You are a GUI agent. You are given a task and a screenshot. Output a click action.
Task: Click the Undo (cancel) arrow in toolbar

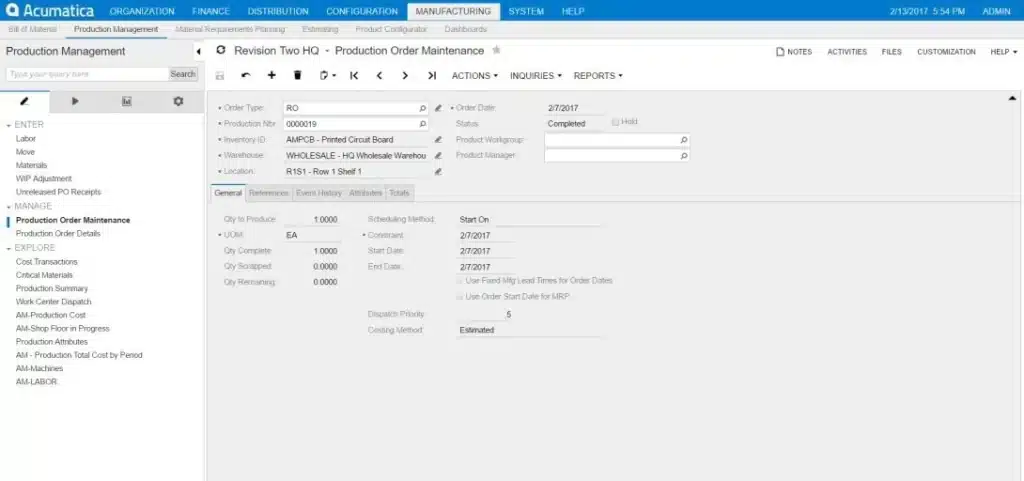coord(246,76)
